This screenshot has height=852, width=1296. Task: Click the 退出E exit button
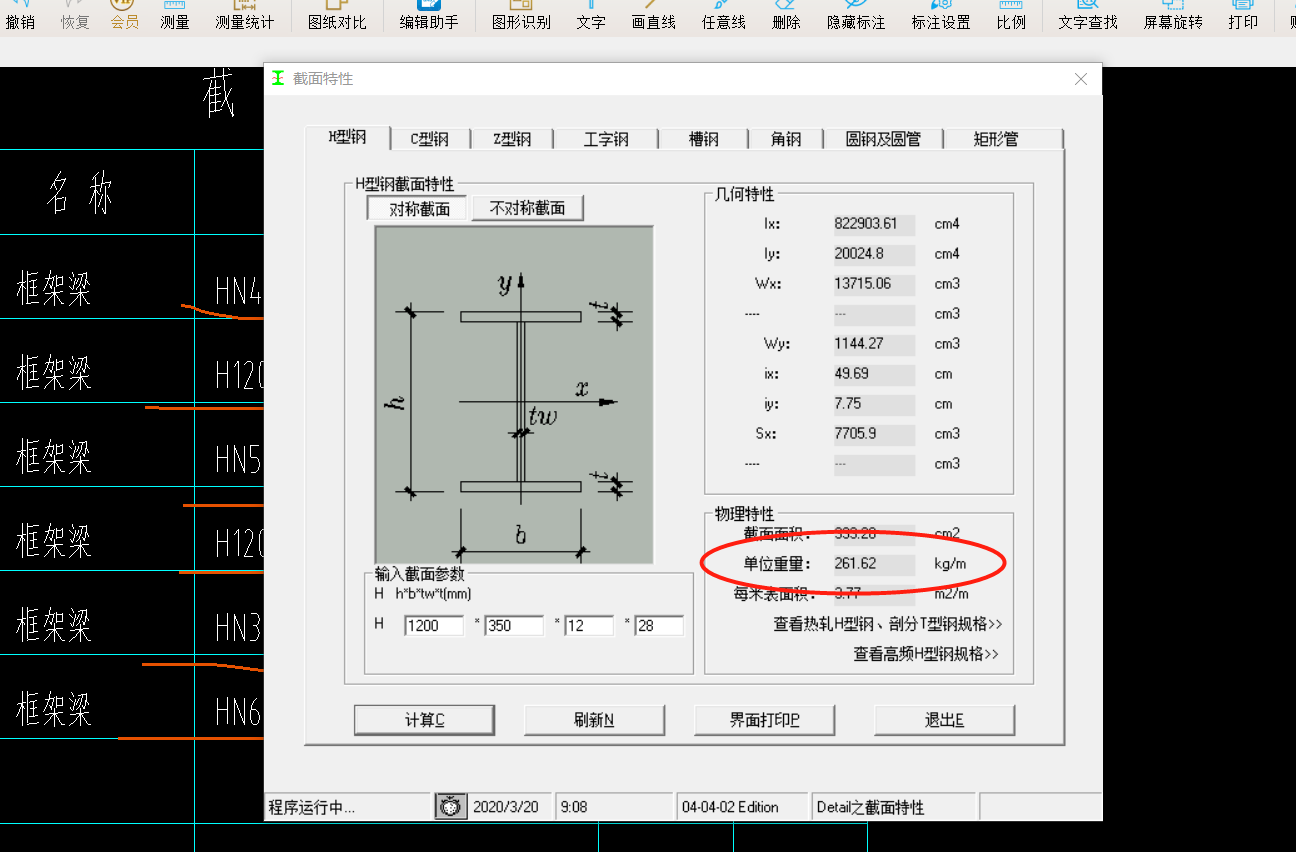coord(944,720)
